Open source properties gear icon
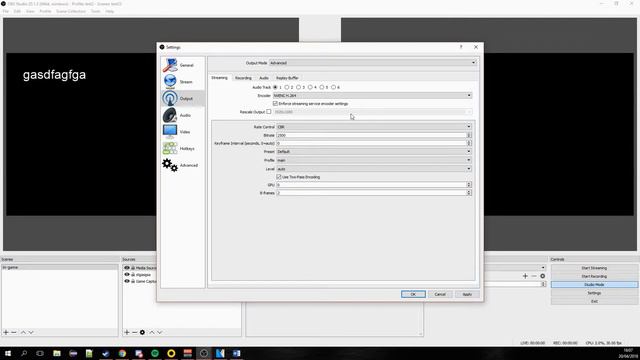The image size is (640, 360). click(x=142, y=332)
